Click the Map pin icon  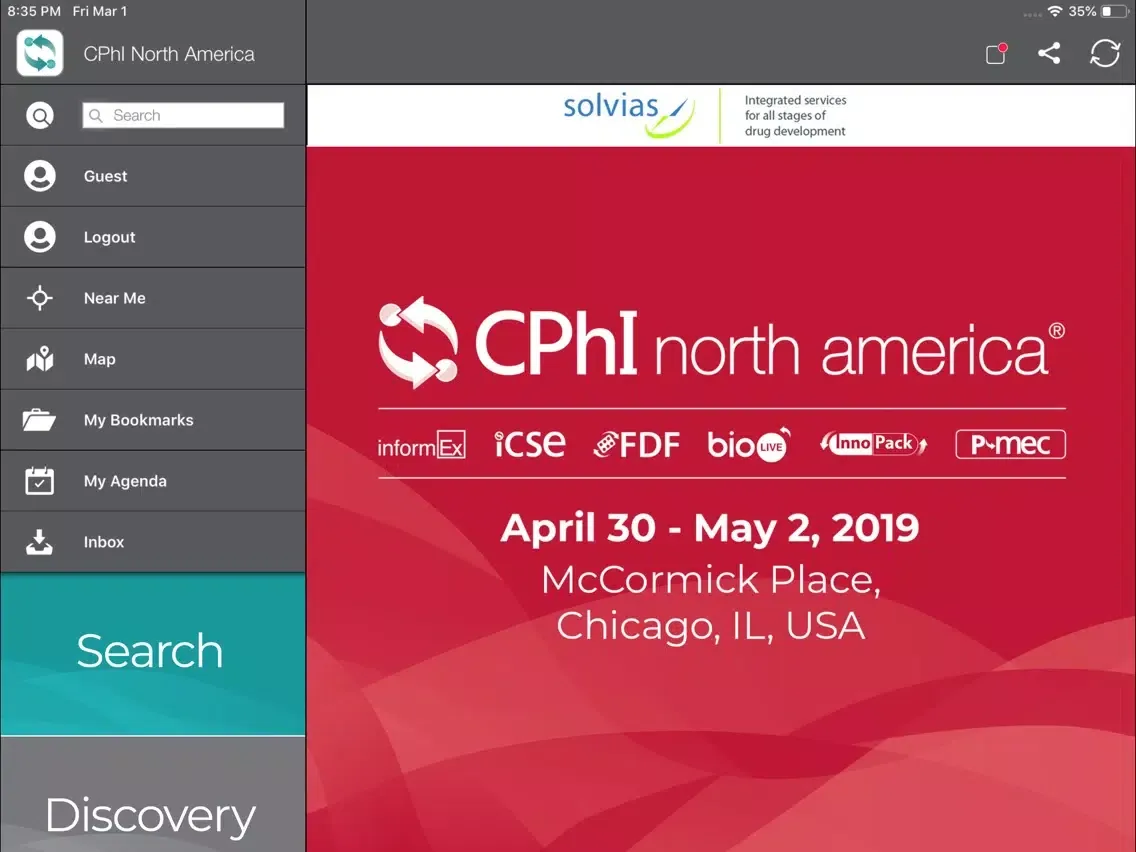point(40,359)
